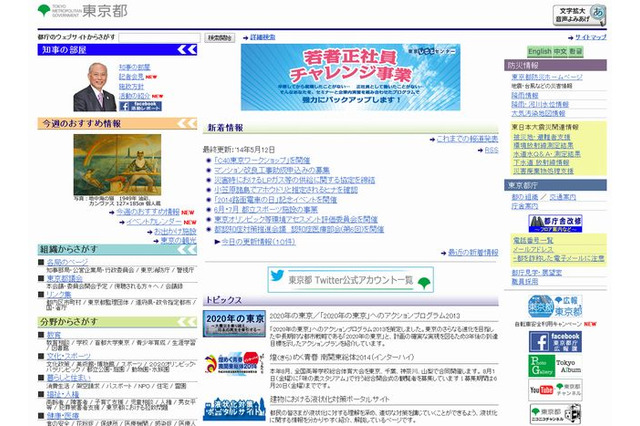The image size is (640, 426).
Task: Collapse the 組織からさがす header arrows
Action: [187, 249]
